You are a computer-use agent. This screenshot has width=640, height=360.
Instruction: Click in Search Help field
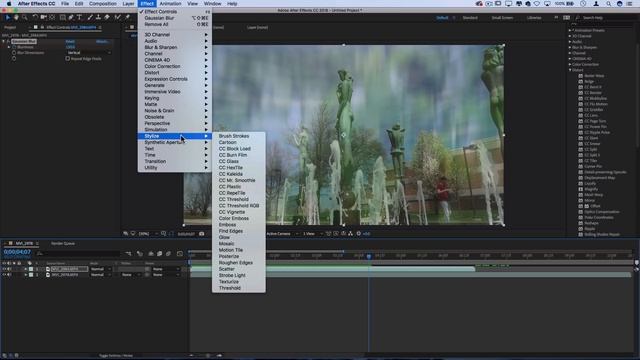click(x=605, y=18)
